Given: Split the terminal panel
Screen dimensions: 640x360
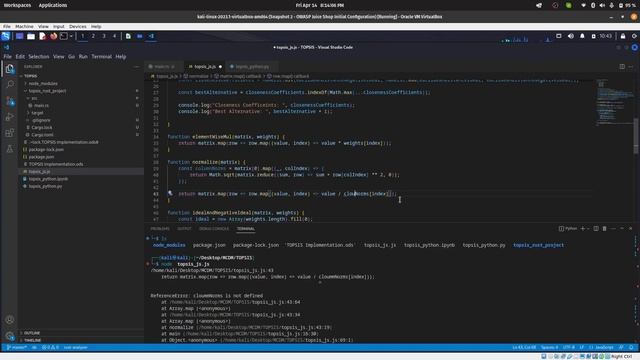Looking at the screenshot, I should (x=596, y=229).
